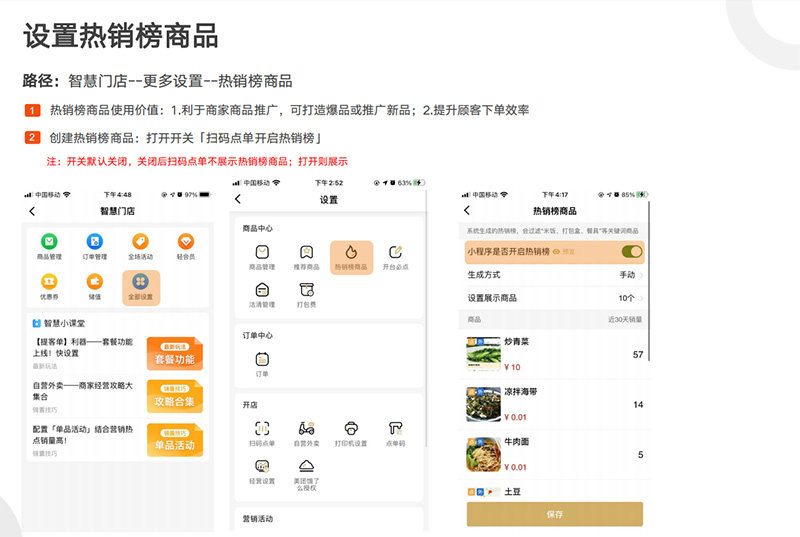Open article 配置「单品活动」结合营销热点
Screen dimensions: 800x537
click(83, 434)
